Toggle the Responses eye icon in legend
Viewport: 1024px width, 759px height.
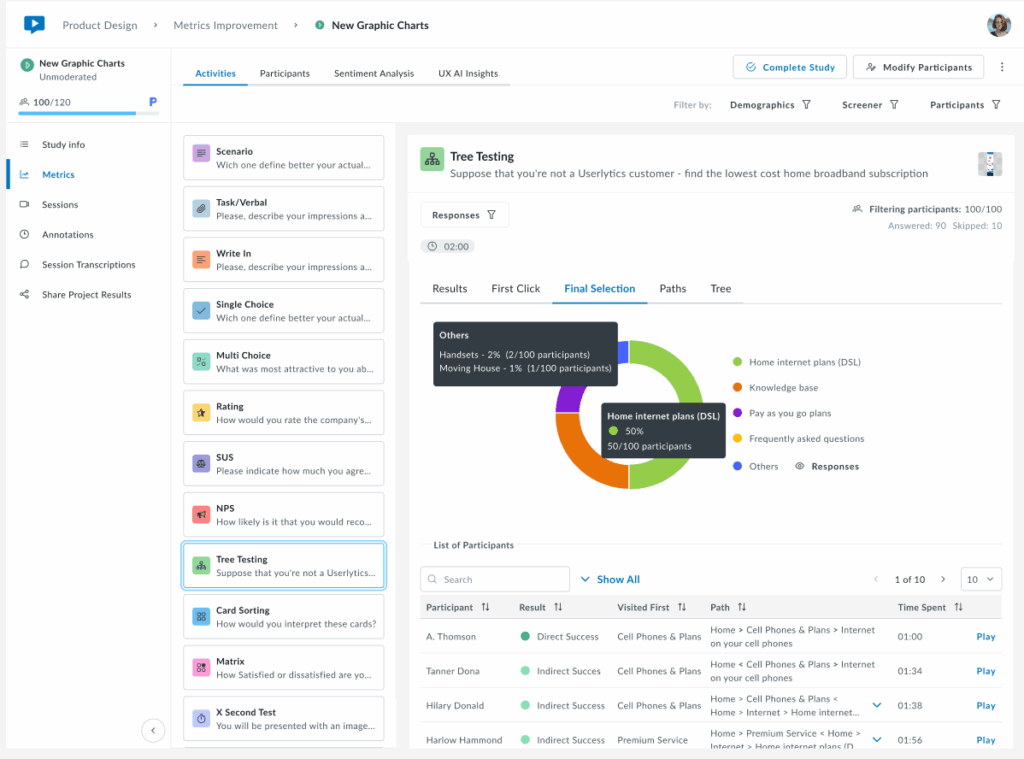[x=801, y=466]
